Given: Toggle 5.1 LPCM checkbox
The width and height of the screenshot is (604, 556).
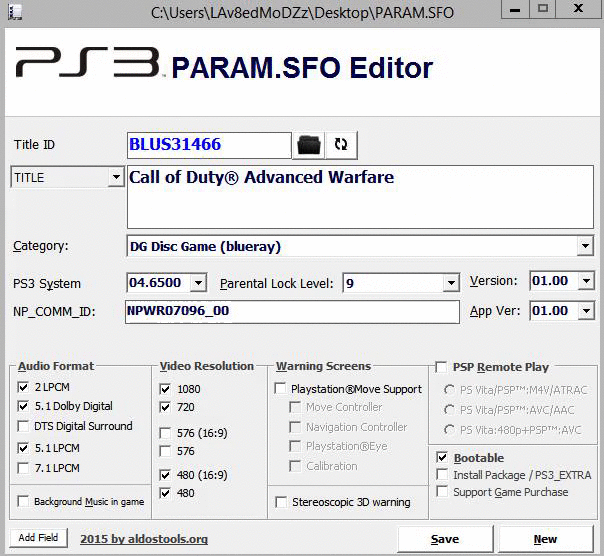Looking at the screenshot, I should pyautogui.click(x=23, y=448).
